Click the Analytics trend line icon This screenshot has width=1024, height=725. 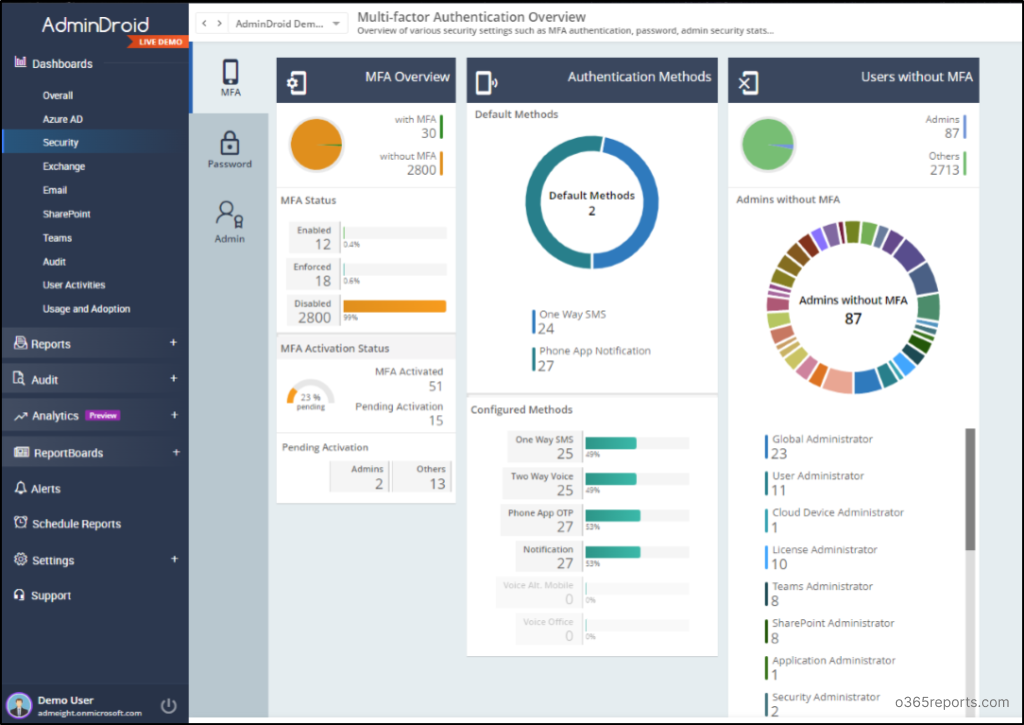point(21,415)
